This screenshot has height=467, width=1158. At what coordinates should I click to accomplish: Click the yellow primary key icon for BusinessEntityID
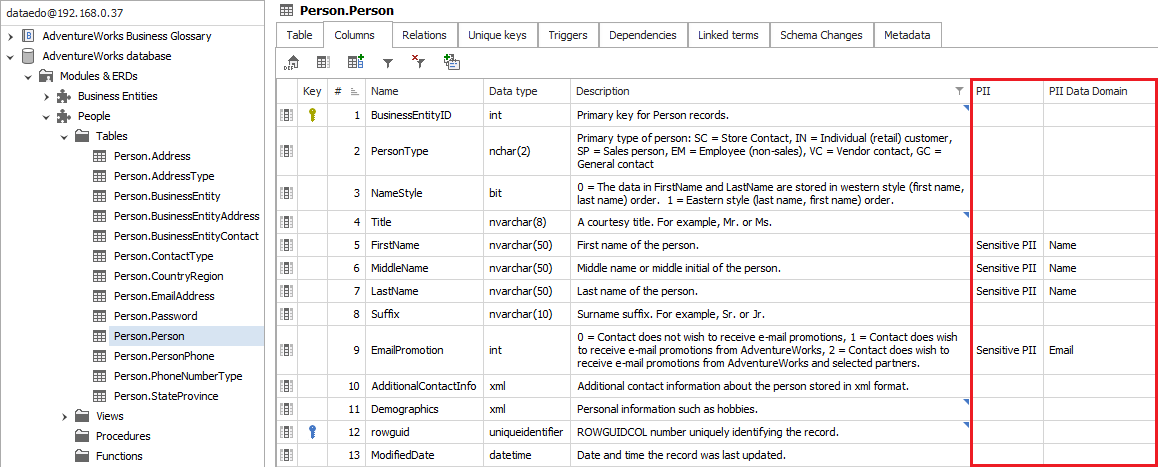[x=312, y=115]
